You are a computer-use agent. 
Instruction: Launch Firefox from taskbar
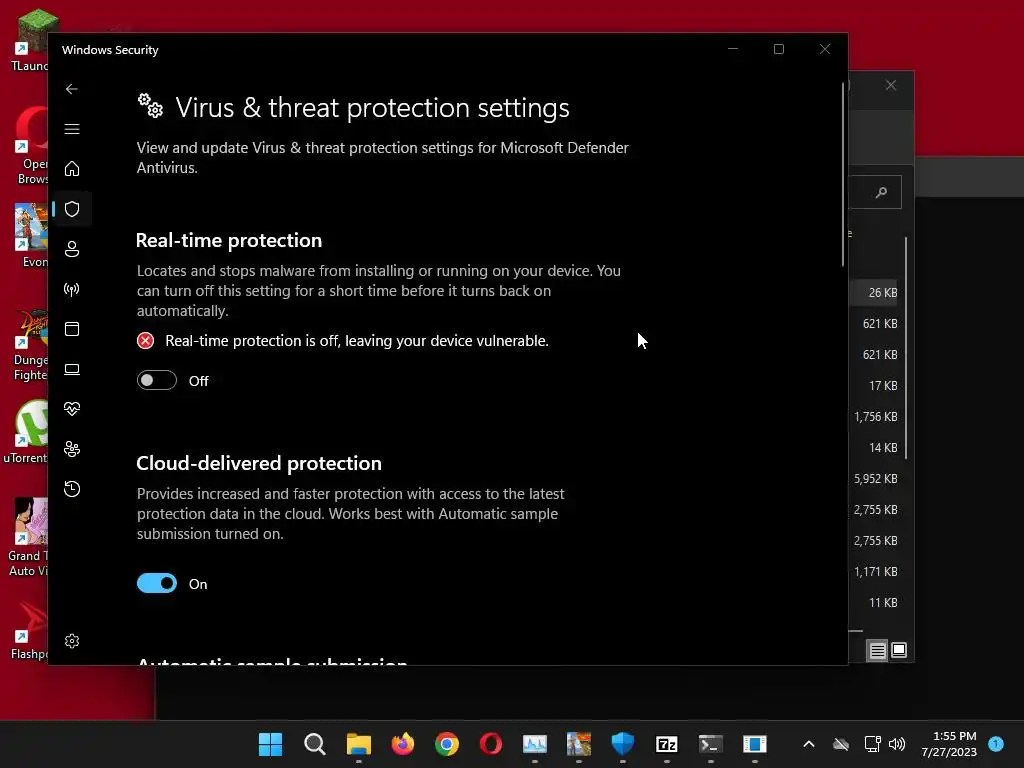click(x=403, y=744)
